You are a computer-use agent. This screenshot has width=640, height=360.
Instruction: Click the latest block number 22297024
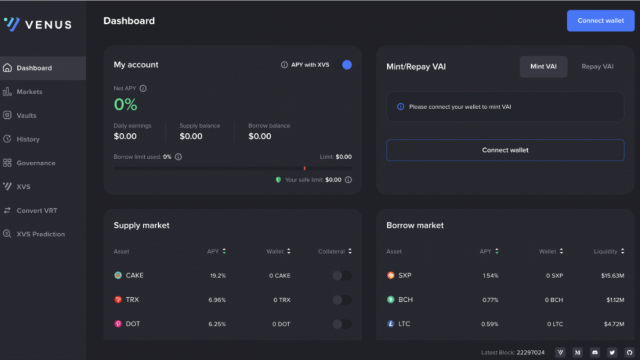pos(530,353)
